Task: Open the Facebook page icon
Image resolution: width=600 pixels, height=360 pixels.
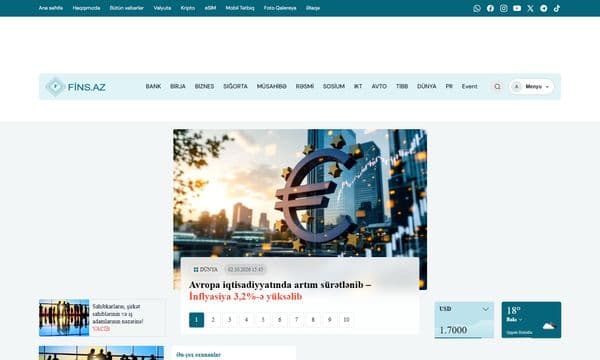Action: (490, 8)
